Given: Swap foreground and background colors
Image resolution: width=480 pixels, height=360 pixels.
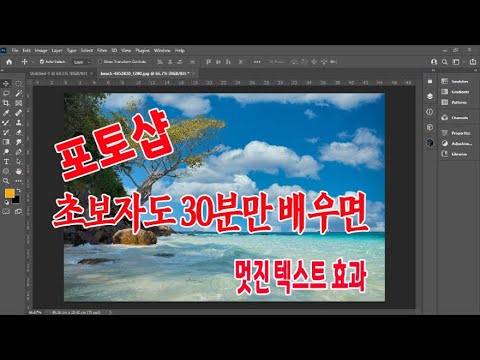Looking at the screenshot, I should pos(19,190).
